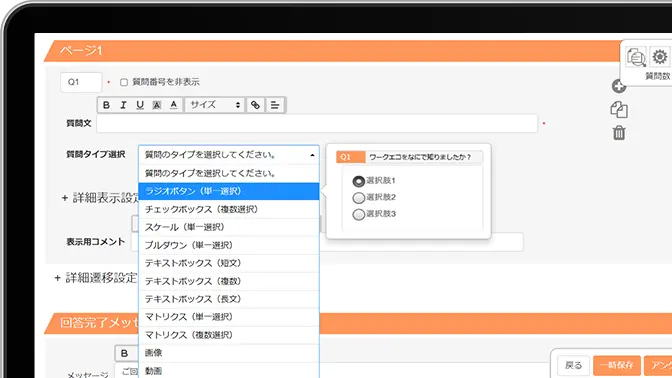Choose テキストボックス（長文） option
Viewport: 672px width, 378px height.
tap(229, 299)
